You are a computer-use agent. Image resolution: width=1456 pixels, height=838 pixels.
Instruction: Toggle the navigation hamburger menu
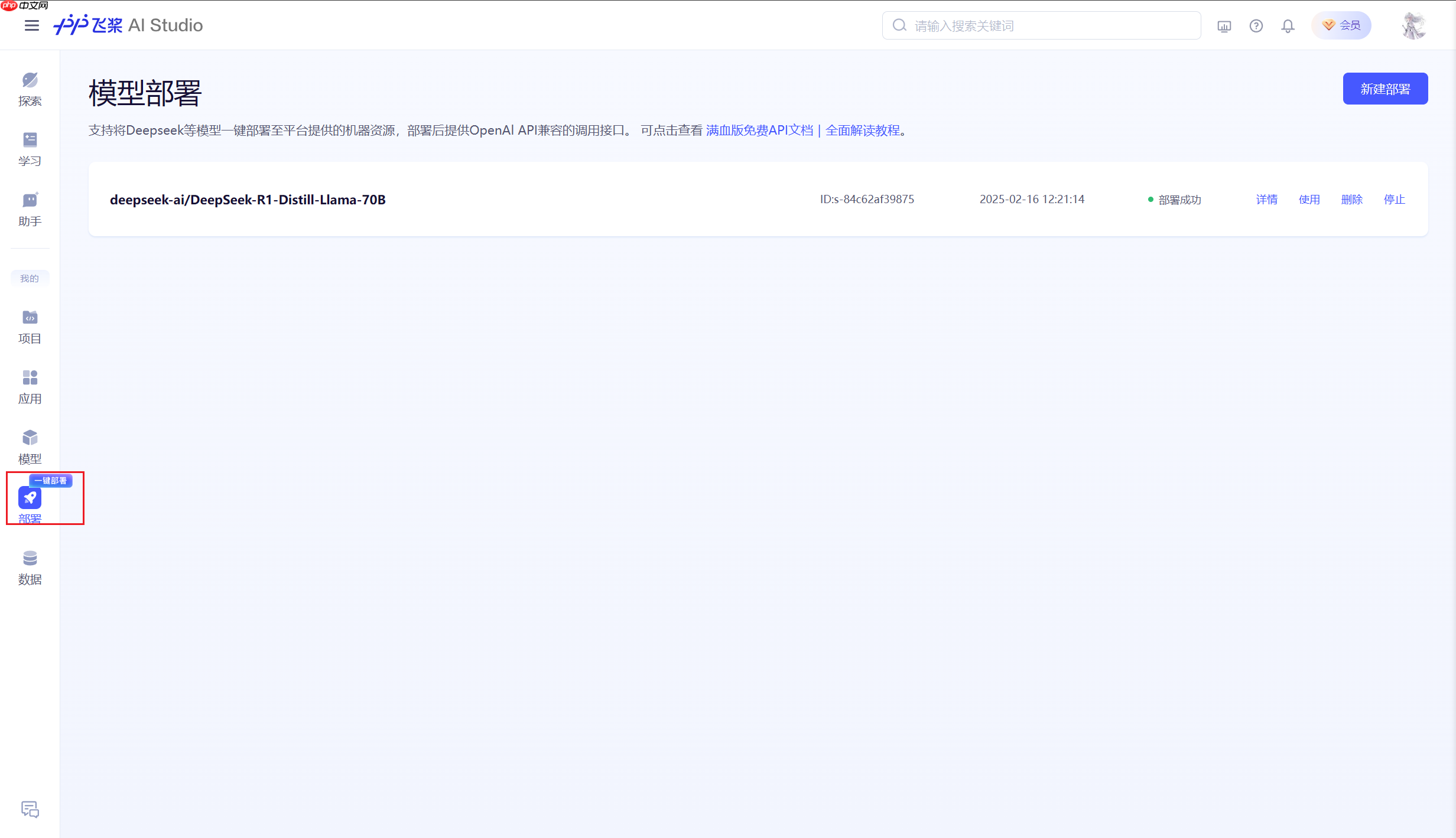pos(32,25)
